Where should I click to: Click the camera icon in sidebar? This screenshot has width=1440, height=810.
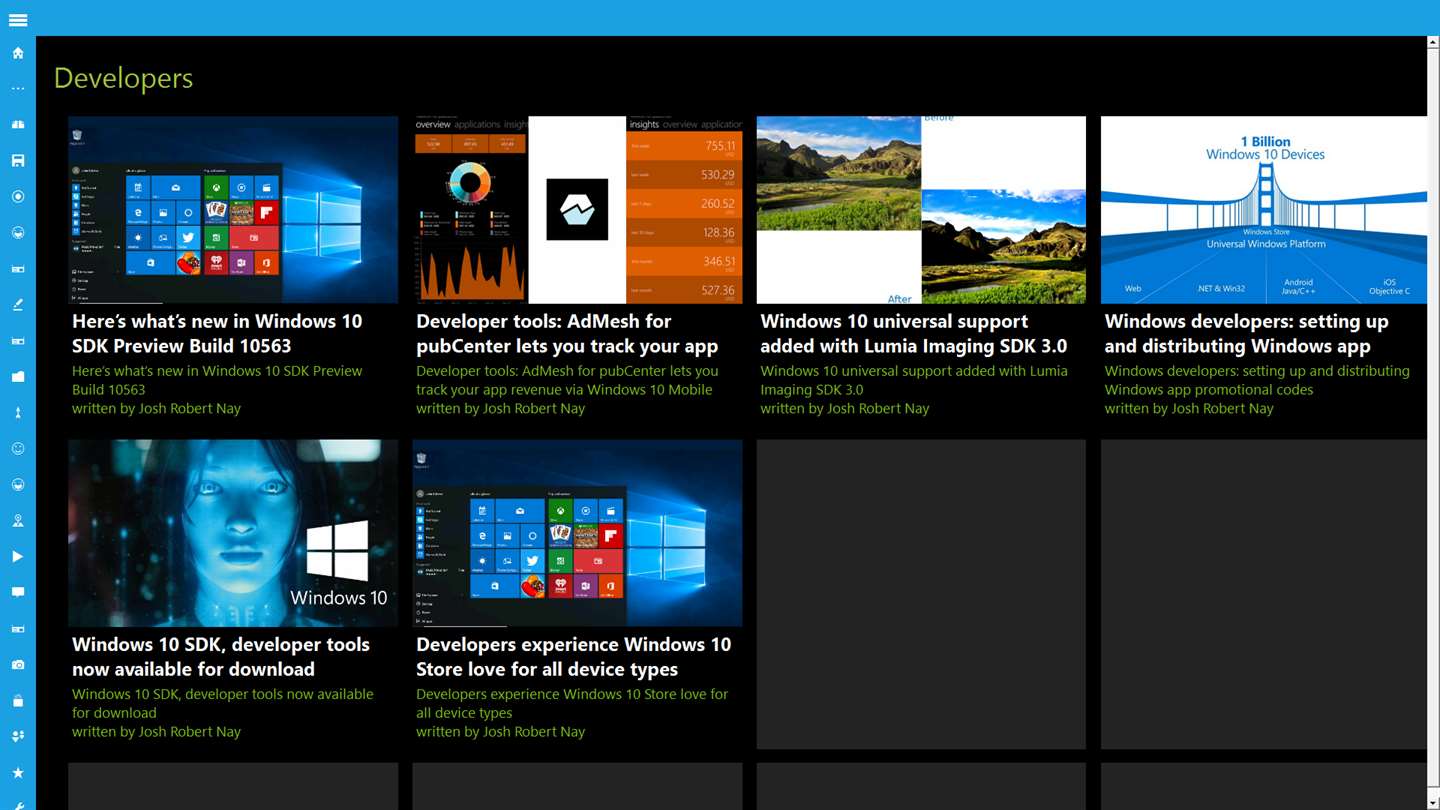(x=18, y=665)
